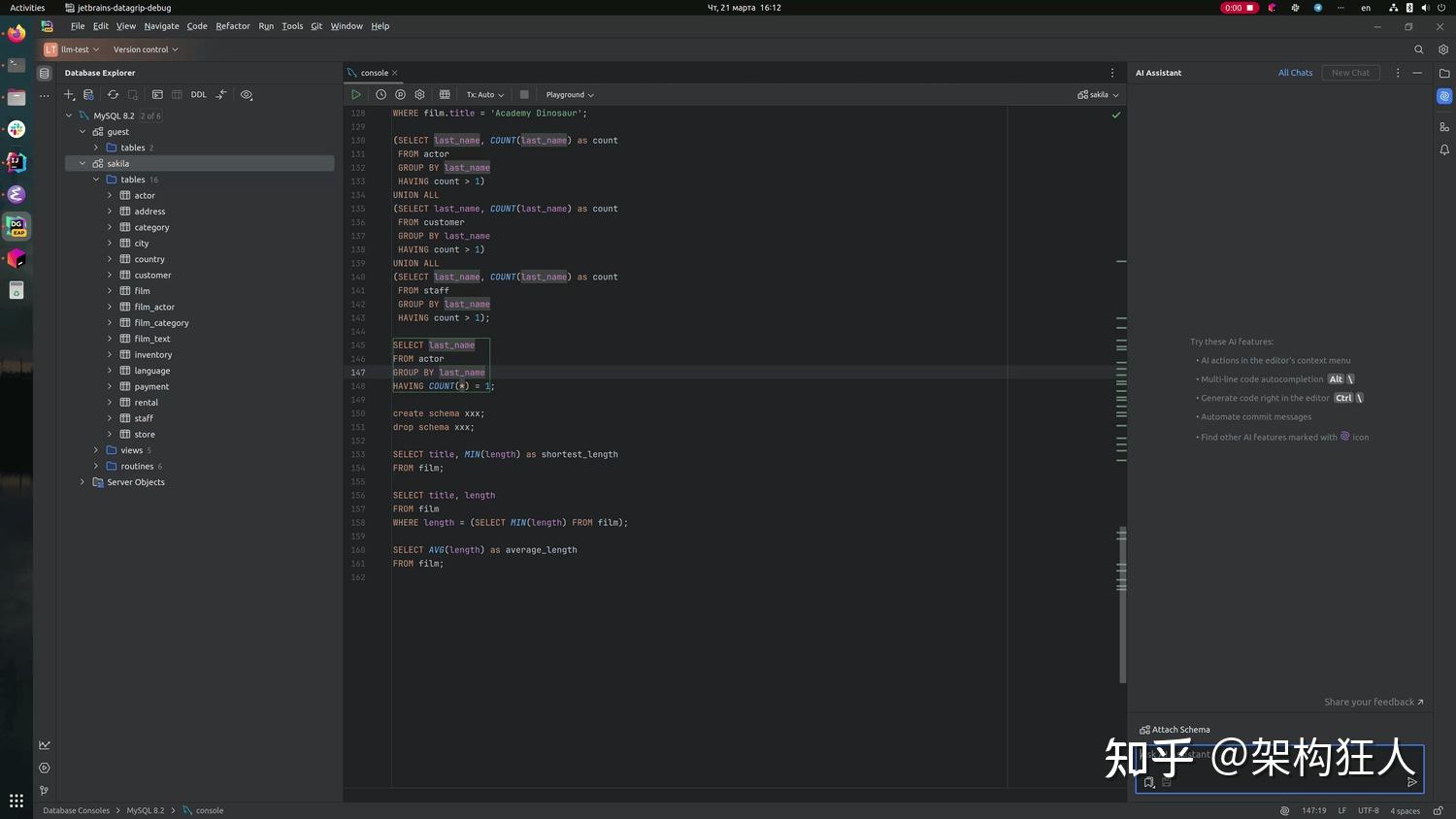1456x819 pixels.
Task: Show applications grid in the dock
Action: (17, 801)
